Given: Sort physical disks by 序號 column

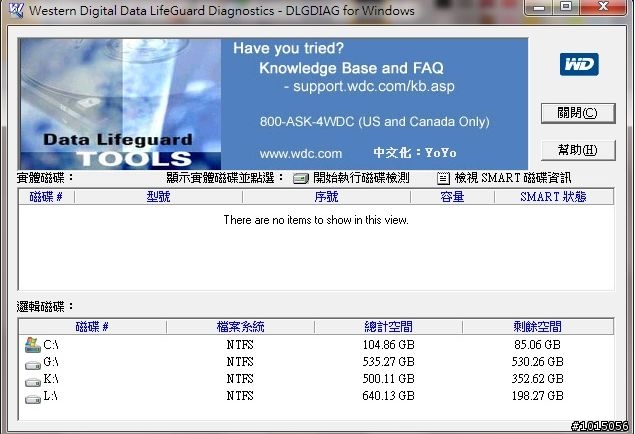Looking at the screenshot, I should pyautogui.click(x=326, y=197).
